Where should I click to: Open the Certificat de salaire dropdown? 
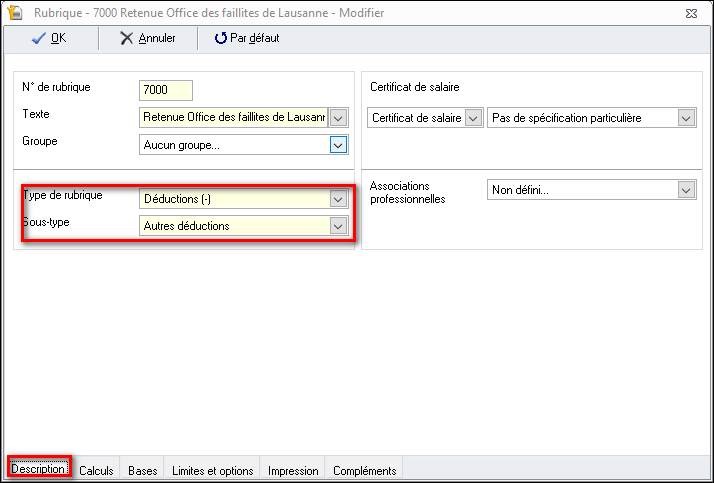474,118
